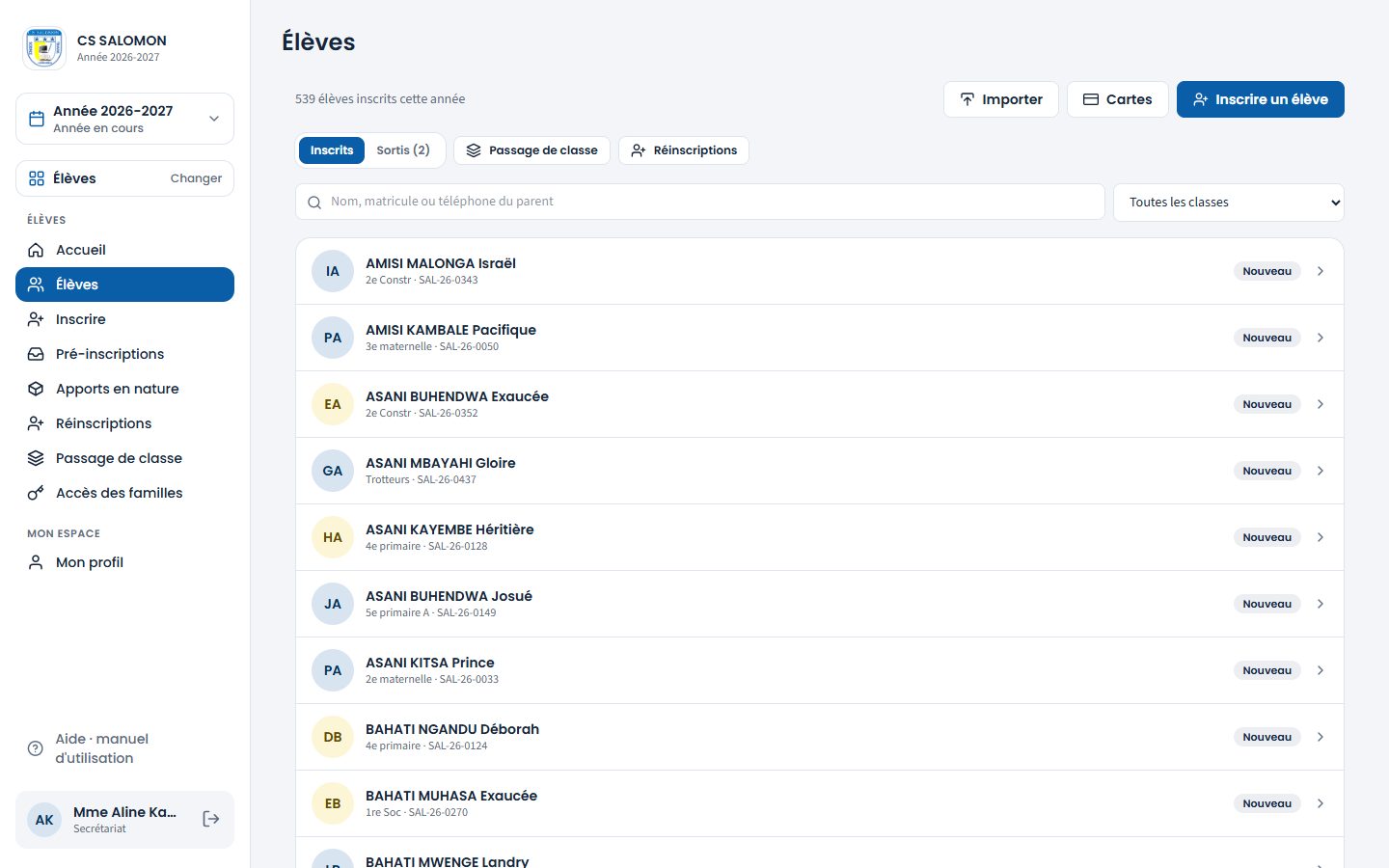This screenshot has height=868, width=1389.
Task: Click Changer to switch module
Action: click(196, 178)
